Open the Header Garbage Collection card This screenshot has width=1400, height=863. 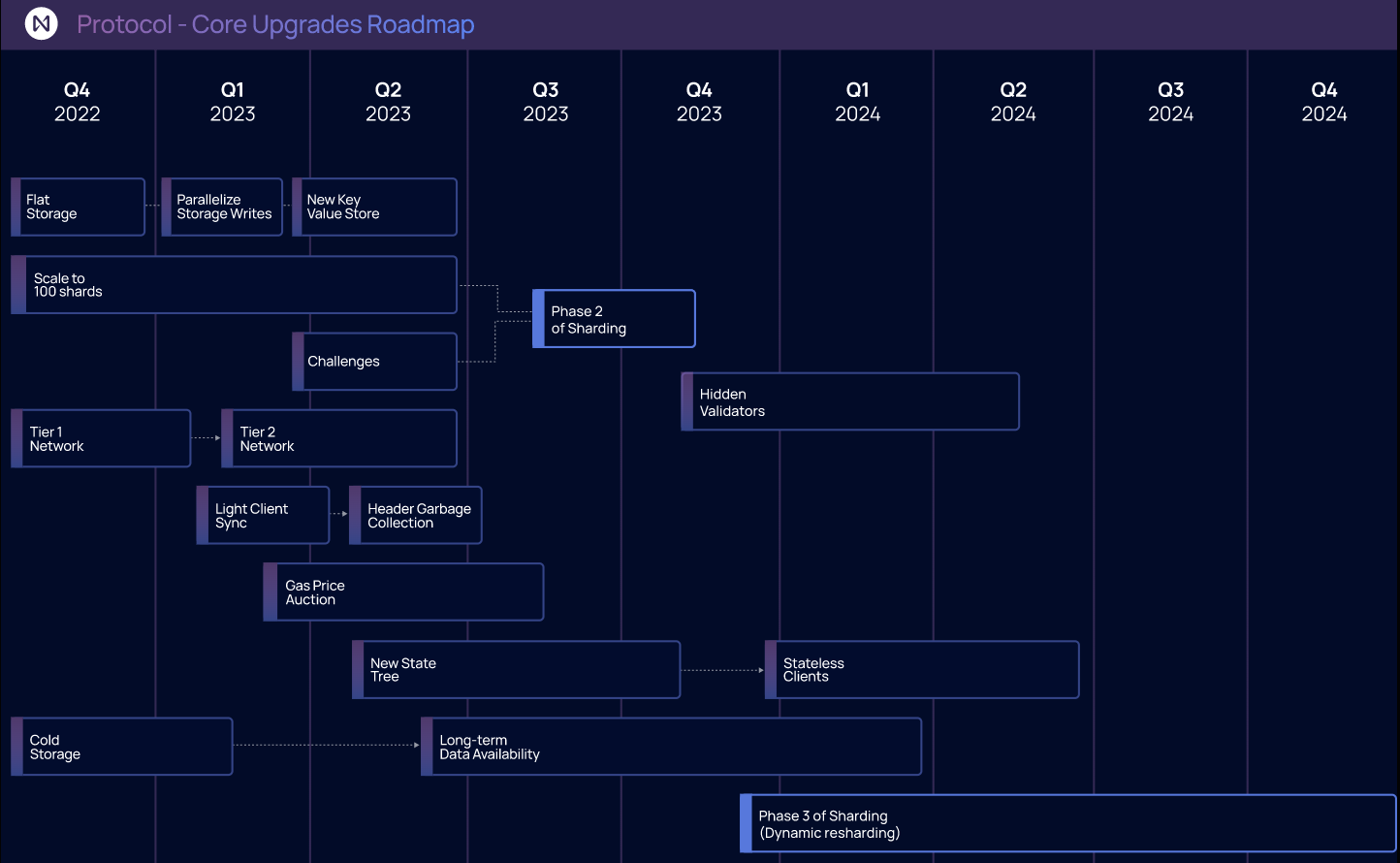415,515
